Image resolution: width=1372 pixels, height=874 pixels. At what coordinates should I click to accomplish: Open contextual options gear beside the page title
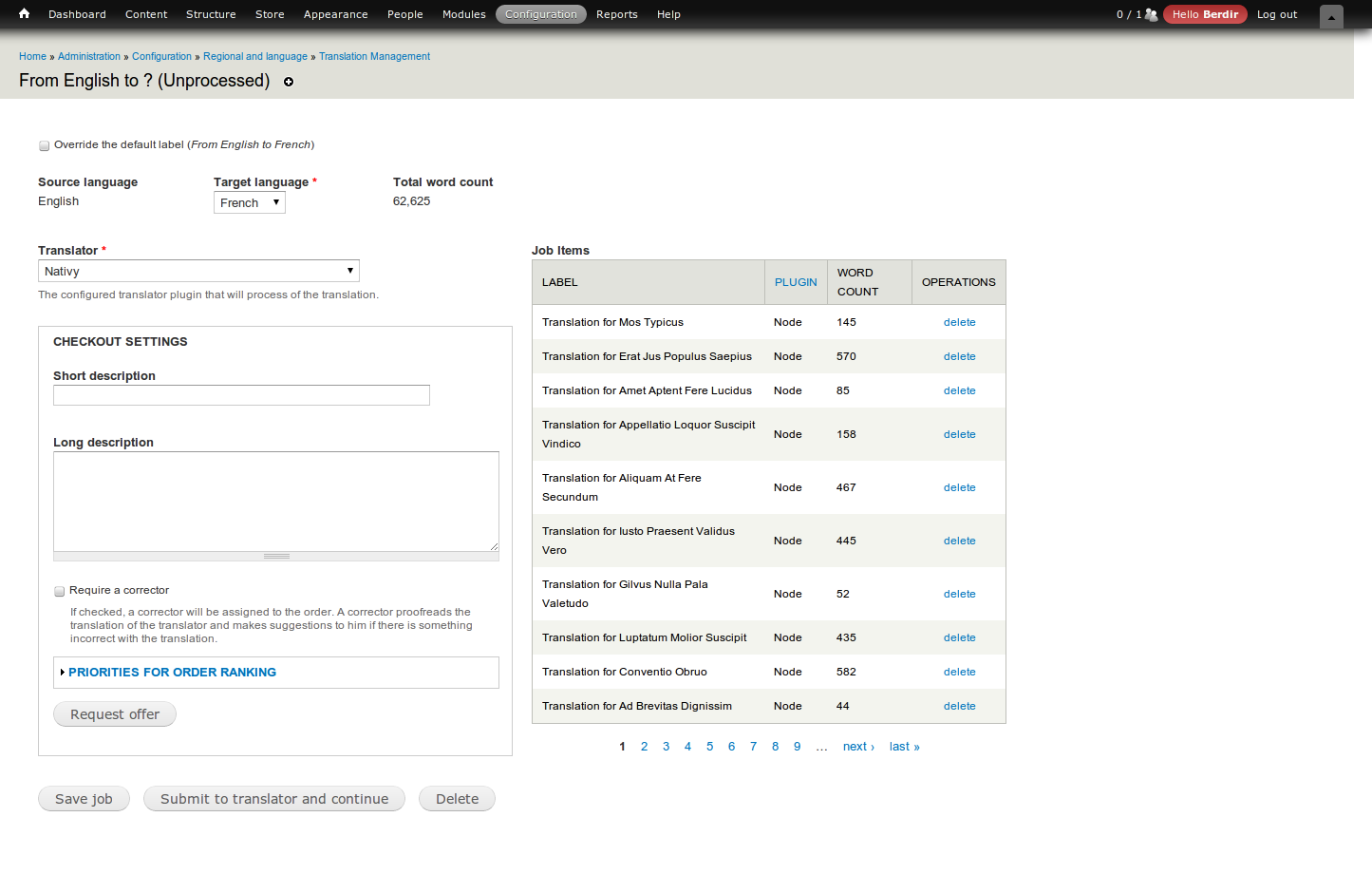[289, 83]
